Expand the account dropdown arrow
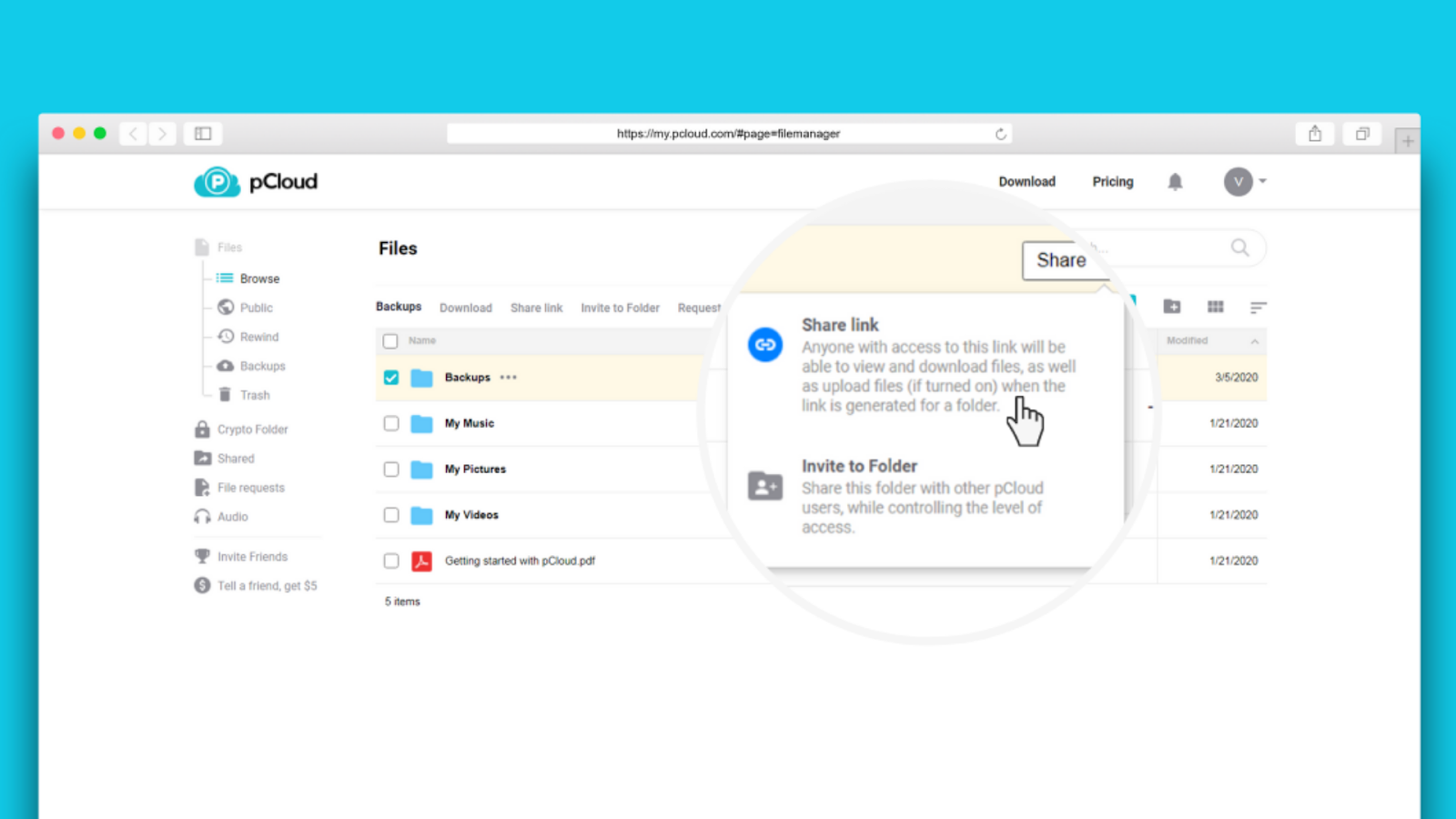Image resolution: width=1456 pixels, height=819 pixels. 1262,181
